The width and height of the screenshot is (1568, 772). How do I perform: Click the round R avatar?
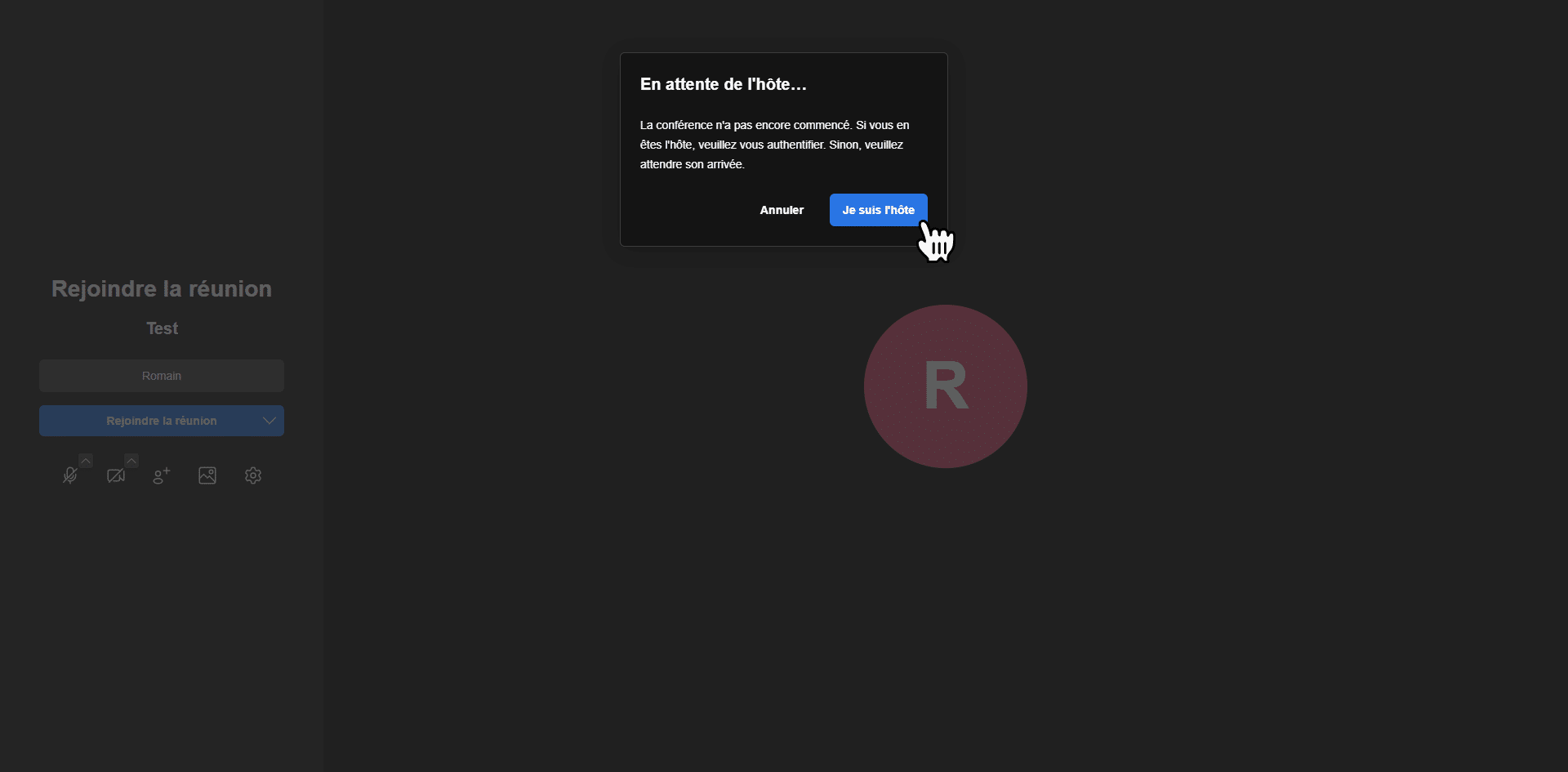[x=945, y=386]
